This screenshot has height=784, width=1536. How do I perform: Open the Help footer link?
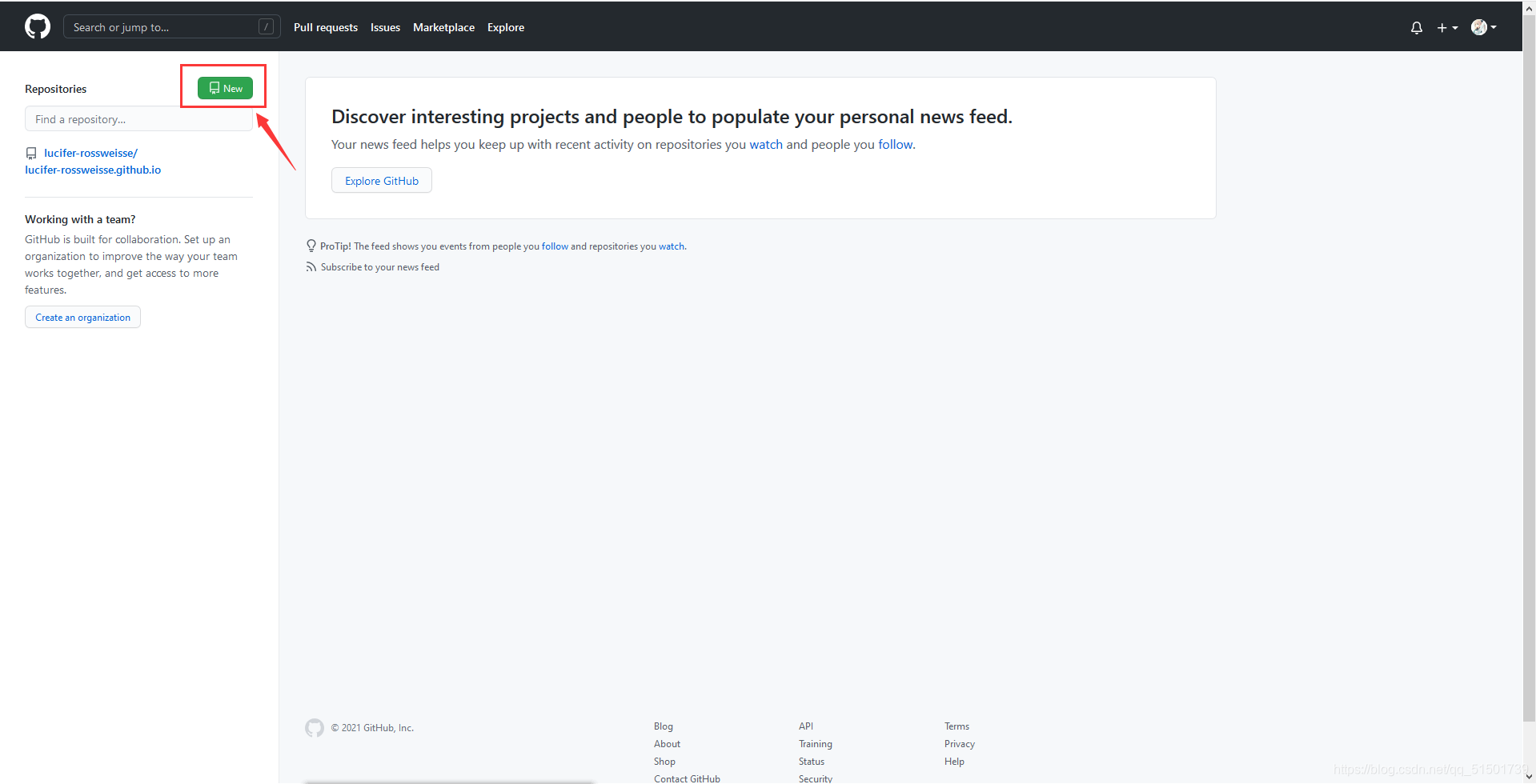(x=954, y=762)
